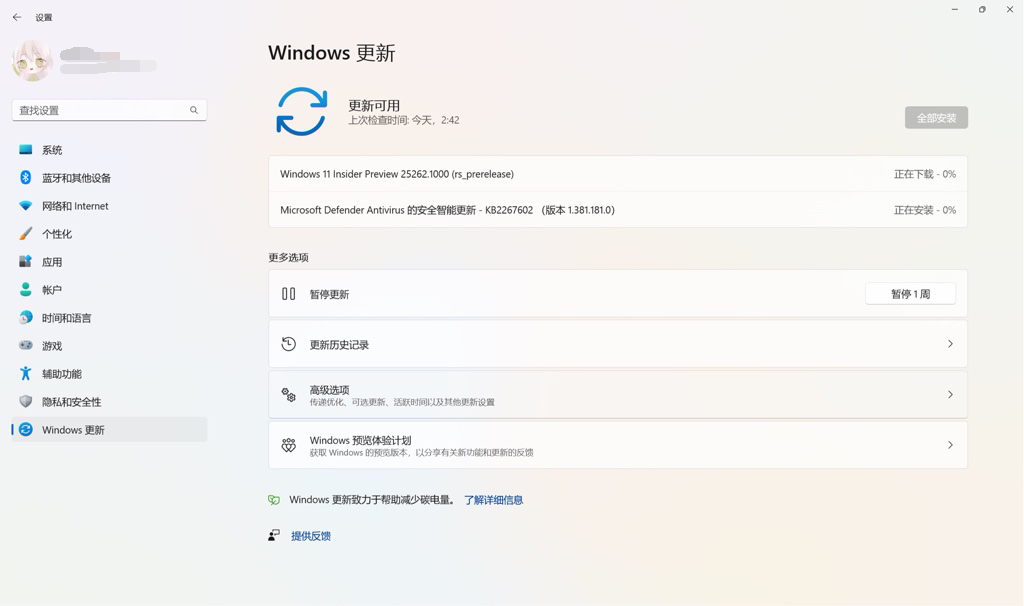Open 系统 settings category
Viewport: 1024px width, 606px height.
[109, 150]
